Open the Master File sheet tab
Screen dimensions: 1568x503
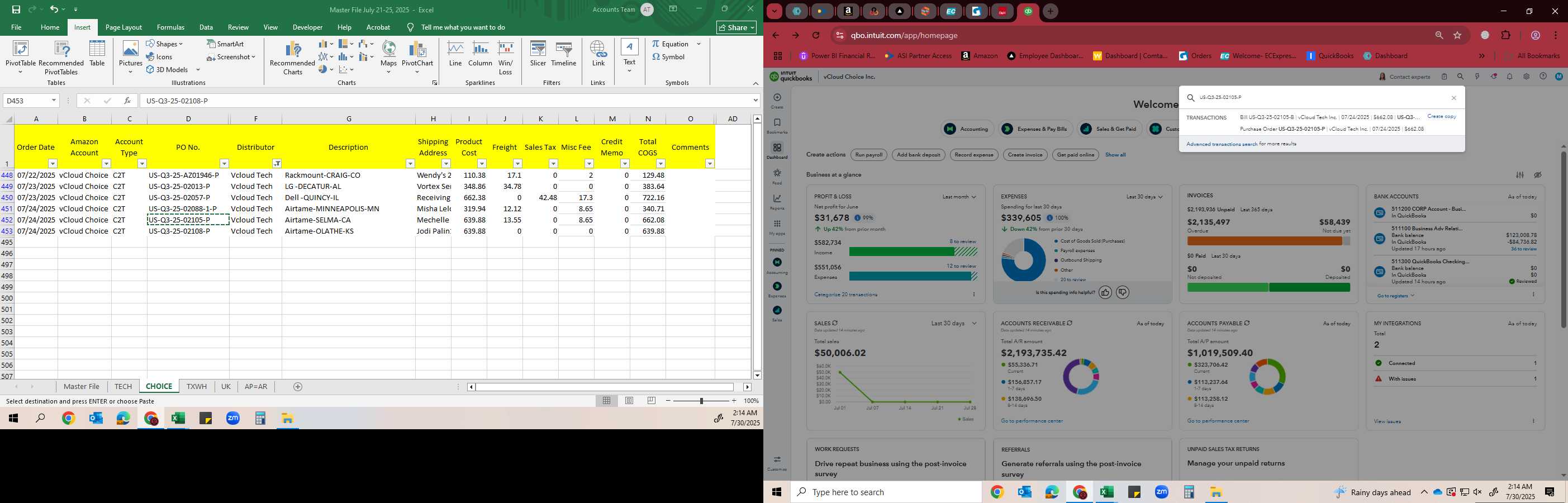82,387
